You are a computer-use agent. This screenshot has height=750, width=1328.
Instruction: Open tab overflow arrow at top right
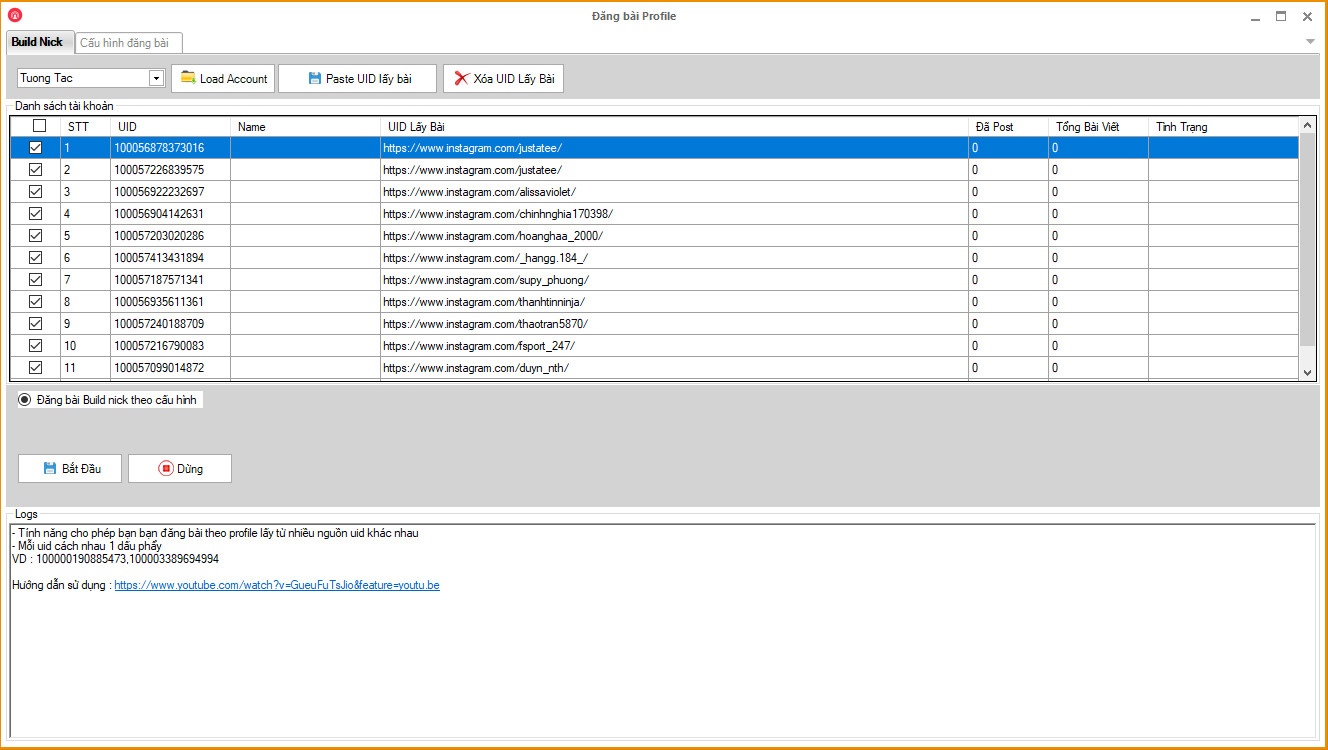1310,42
